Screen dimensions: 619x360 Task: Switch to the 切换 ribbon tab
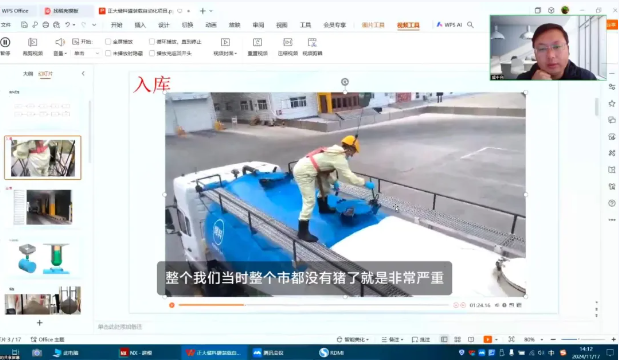coord(187,25)
